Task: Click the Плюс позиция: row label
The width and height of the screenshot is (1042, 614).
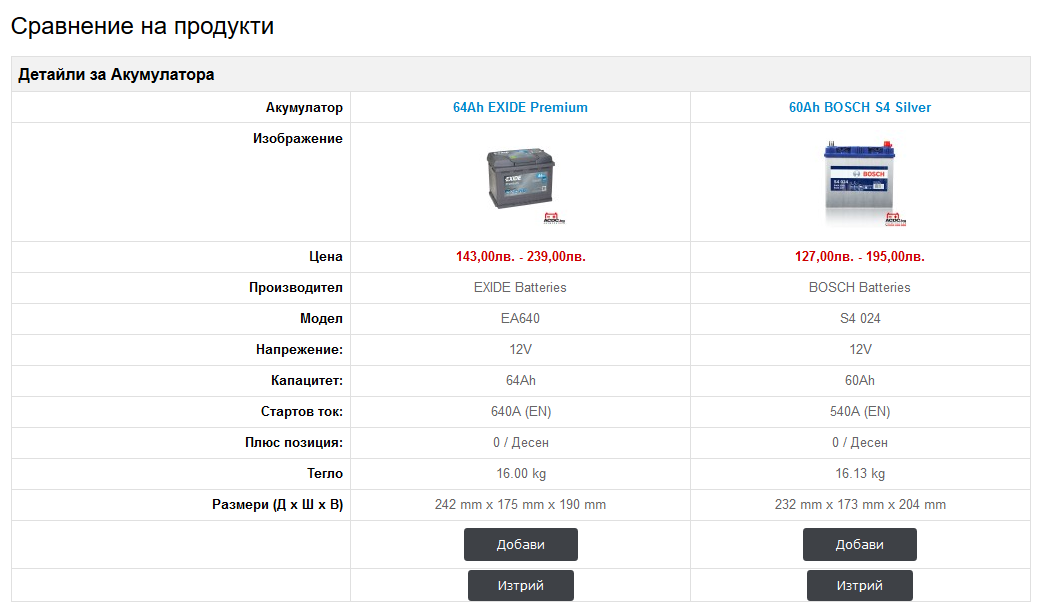Action: click(294, 443)
